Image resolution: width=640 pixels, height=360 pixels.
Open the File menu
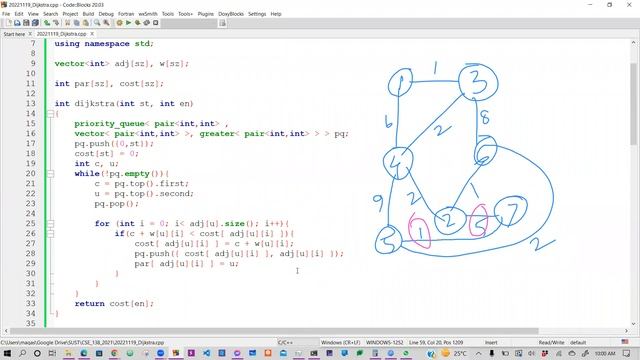tap(6, 14)
